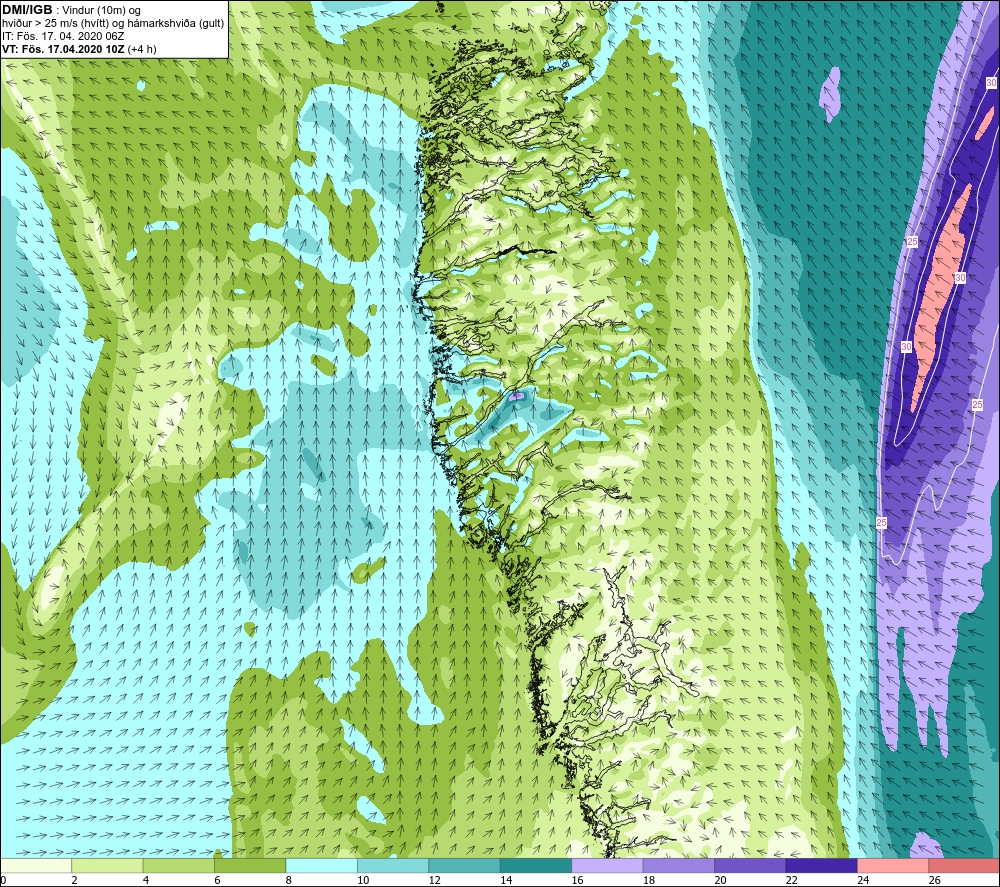Viewport: 1000px width, 887px height.
Task: Click the 2–4 m/s light green legend swatch
Action: coord(107,866)
